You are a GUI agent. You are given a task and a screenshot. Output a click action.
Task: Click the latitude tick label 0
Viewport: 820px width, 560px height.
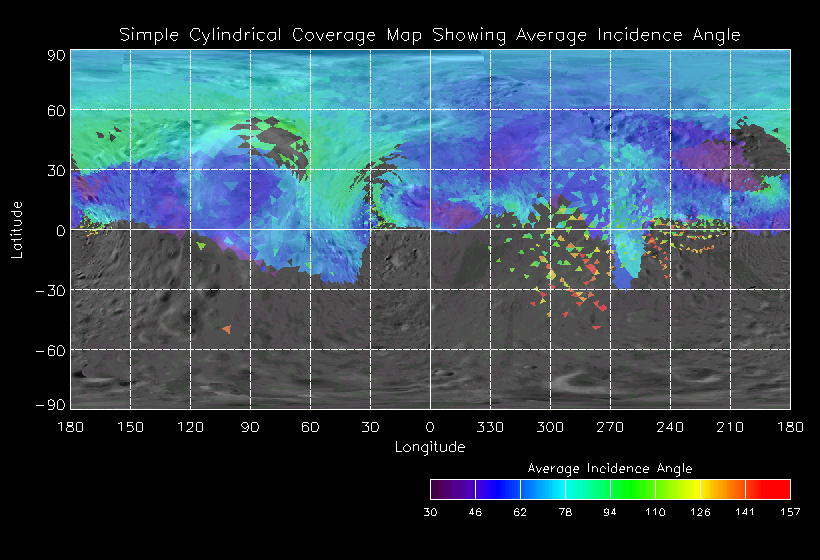coord(61,231)
